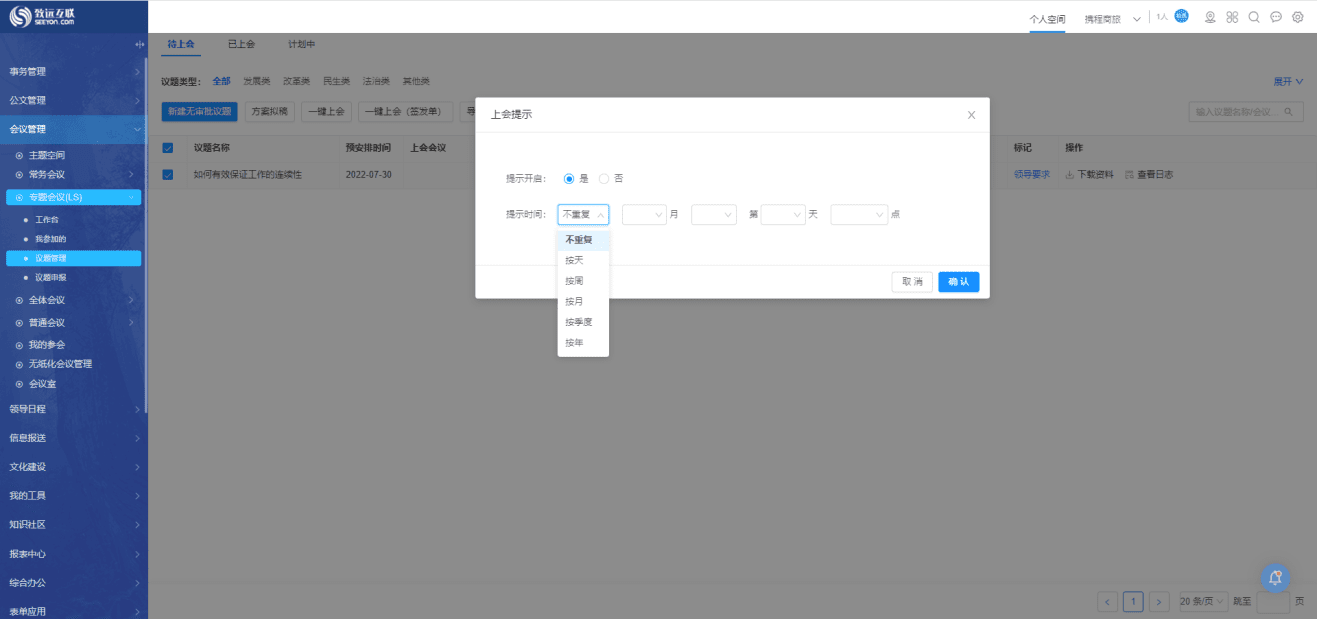
Task: Collapse 会议管理 in the sidebar
Action: tap(137, 129)
